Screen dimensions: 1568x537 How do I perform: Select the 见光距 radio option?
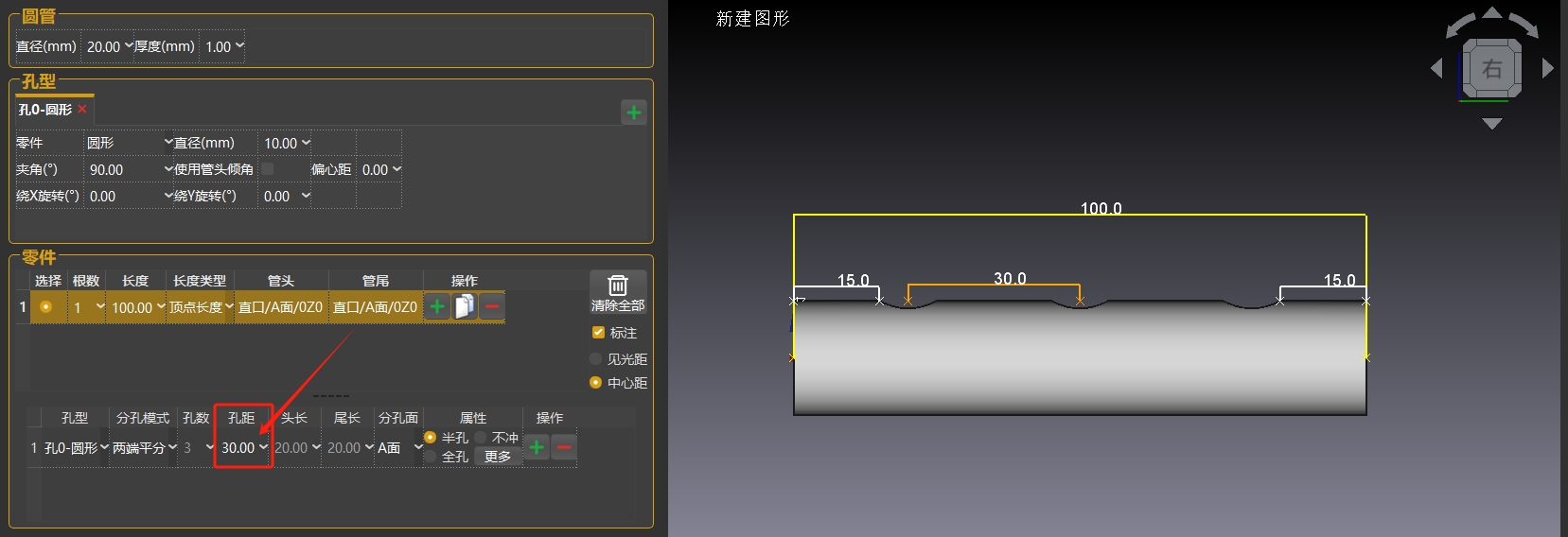(595, 359)
